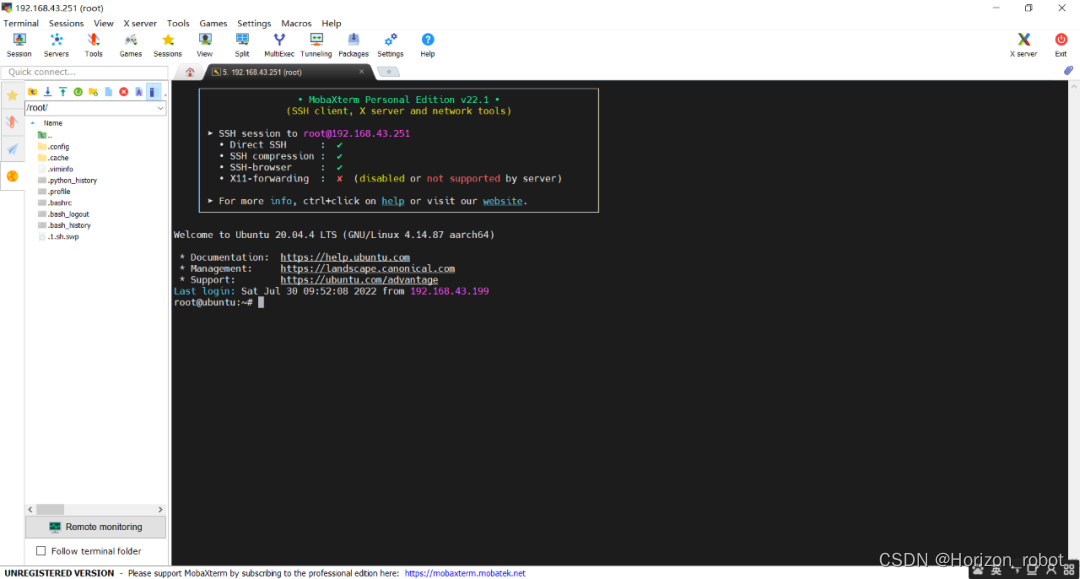Select the .bash_history file
The width and height of the screenshot is (1080, 579).
[64, 226]
